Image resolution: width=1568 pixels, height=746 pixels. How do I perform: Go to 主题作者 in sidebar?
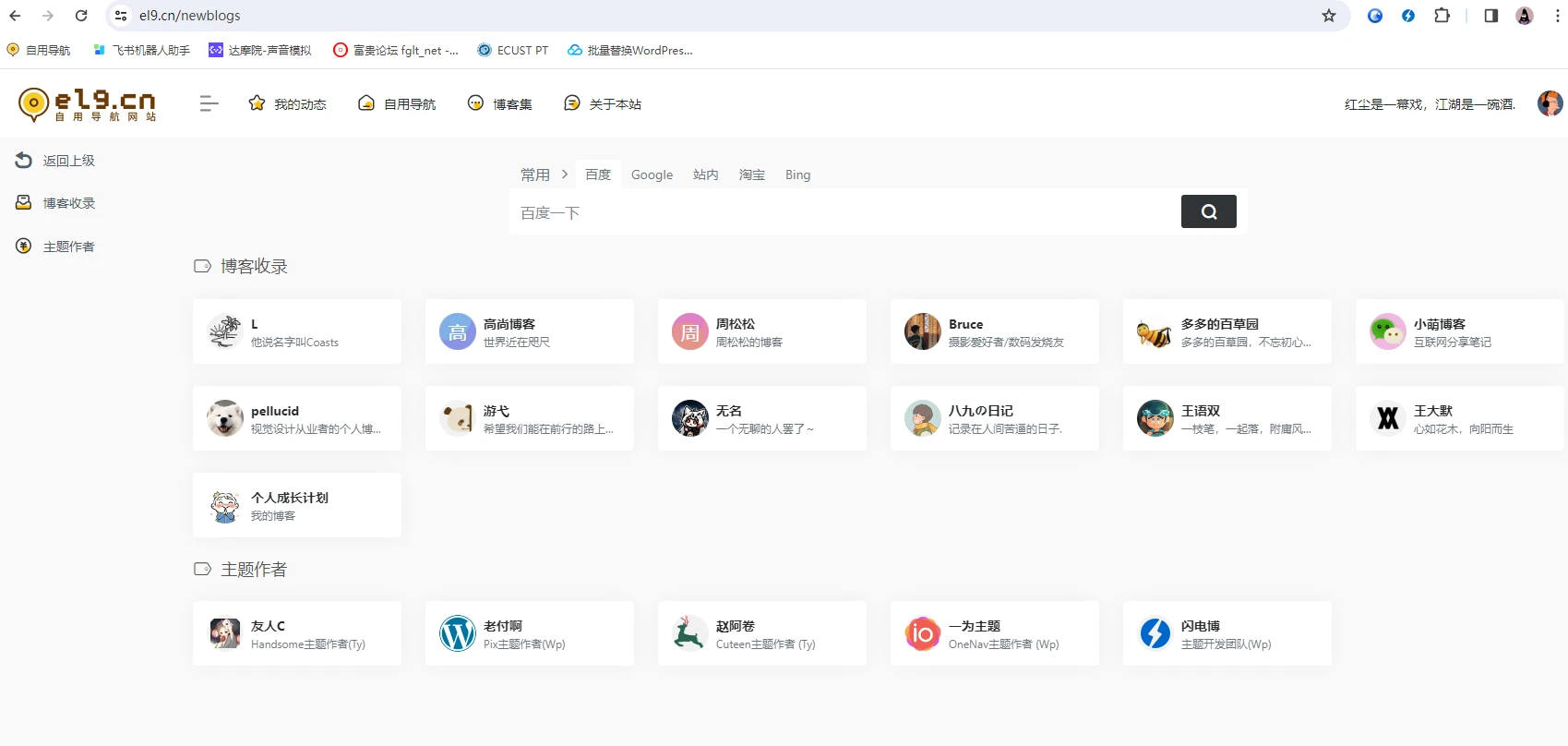[55, 247]
